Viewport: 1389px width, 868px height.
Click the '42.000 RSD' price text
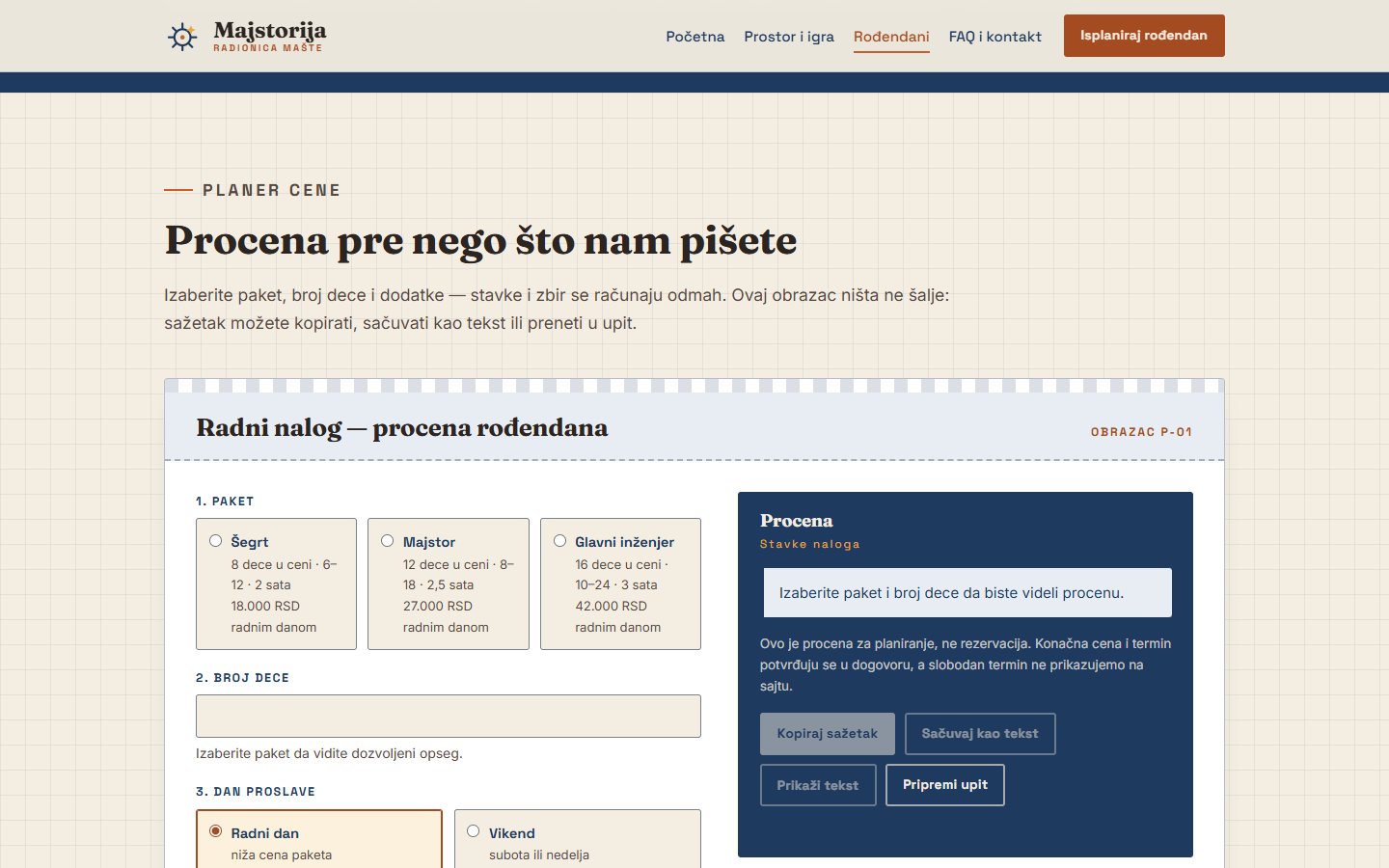(611, 606)
